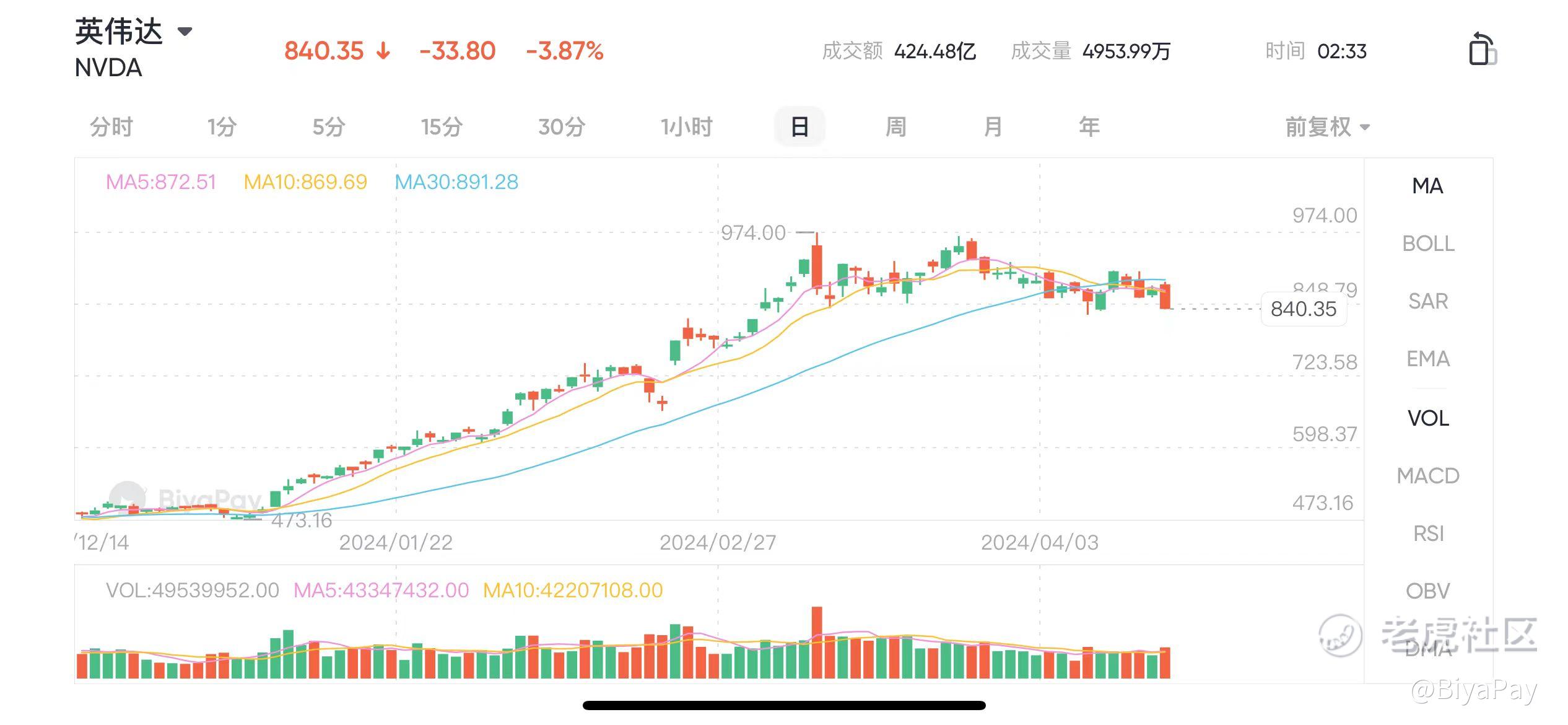Click the 723.58 price axis label

click(x=1325, y=362)
